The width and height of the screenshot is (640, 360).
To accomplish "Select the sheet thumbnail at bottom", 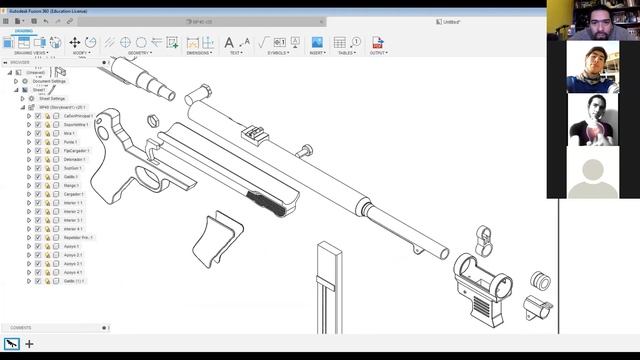I will coord(11,344).
